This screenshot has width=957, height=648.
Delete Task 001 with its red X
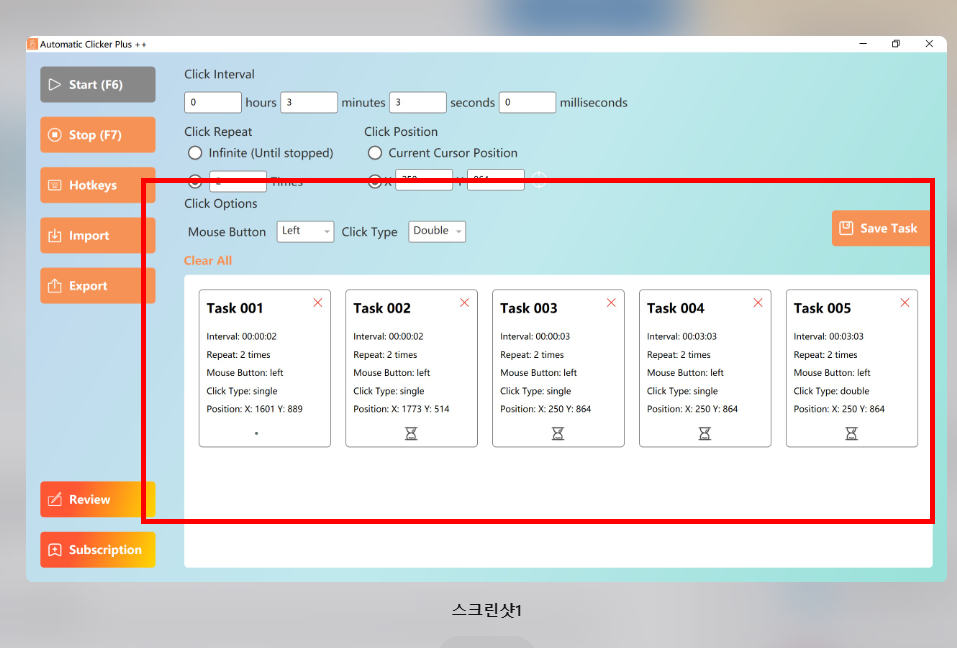click(x=318, y=303)
